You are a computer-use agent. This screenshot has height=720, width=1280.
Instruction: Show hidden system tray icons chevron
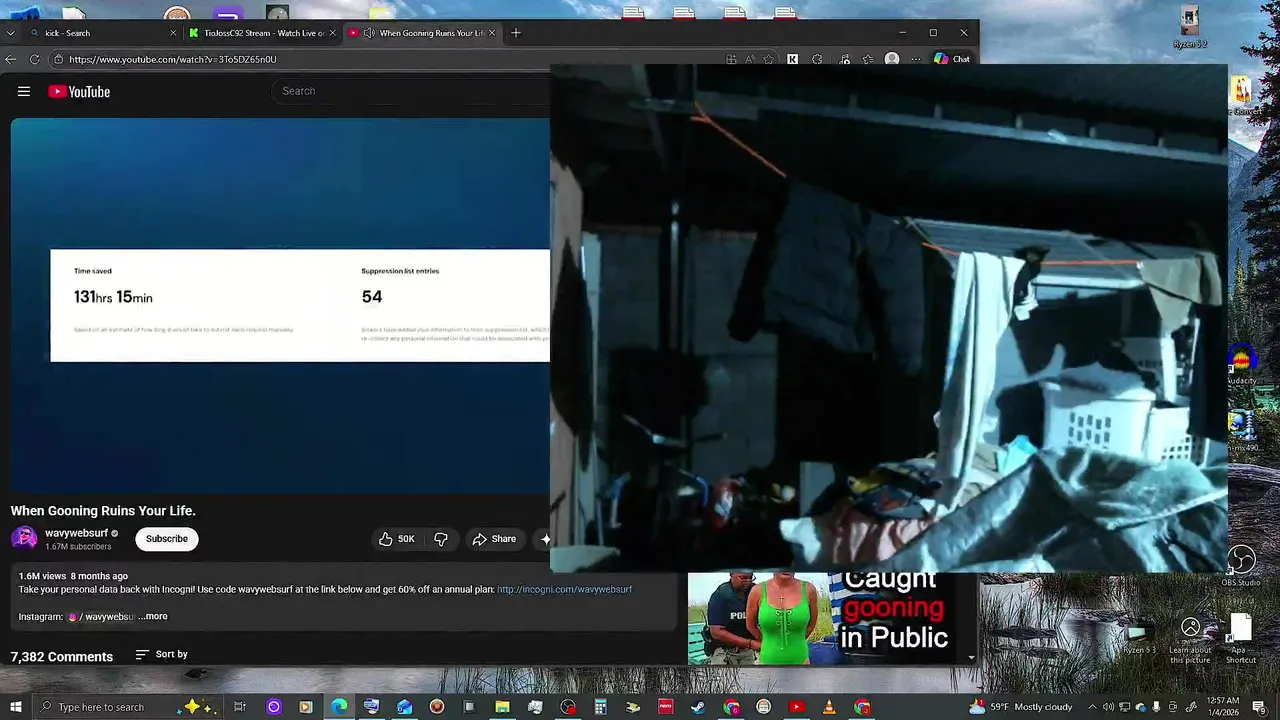pos(1092,707)
